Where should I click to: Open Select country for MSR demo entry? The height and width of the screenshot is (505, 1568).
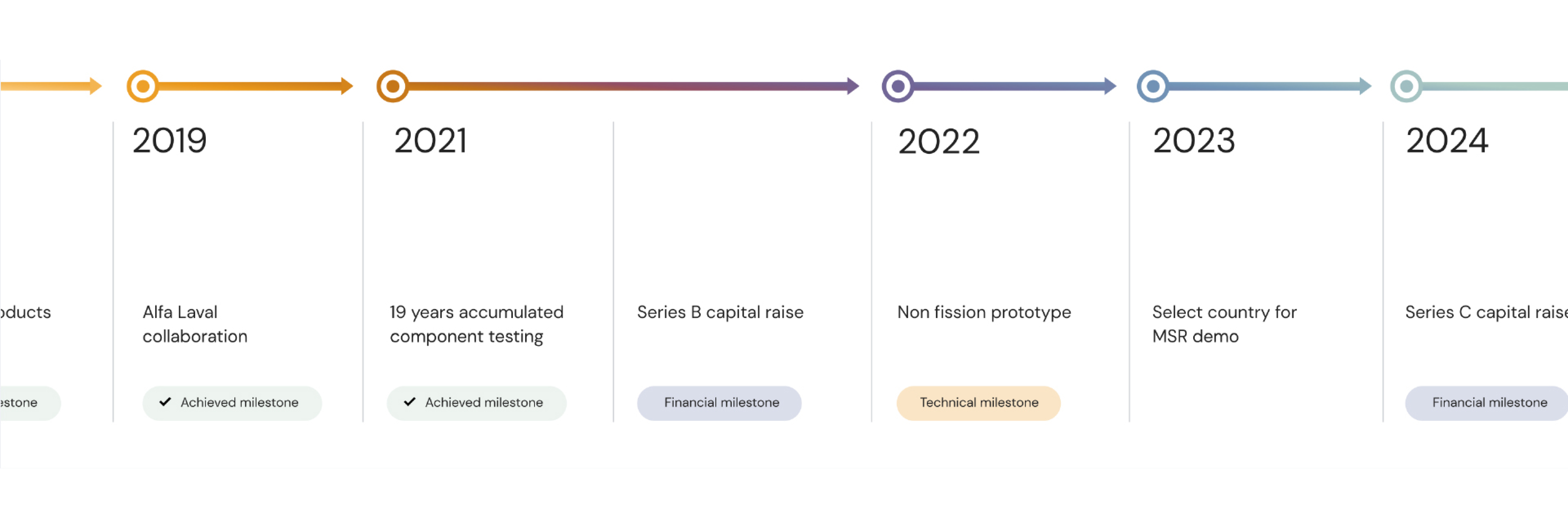1224,324
